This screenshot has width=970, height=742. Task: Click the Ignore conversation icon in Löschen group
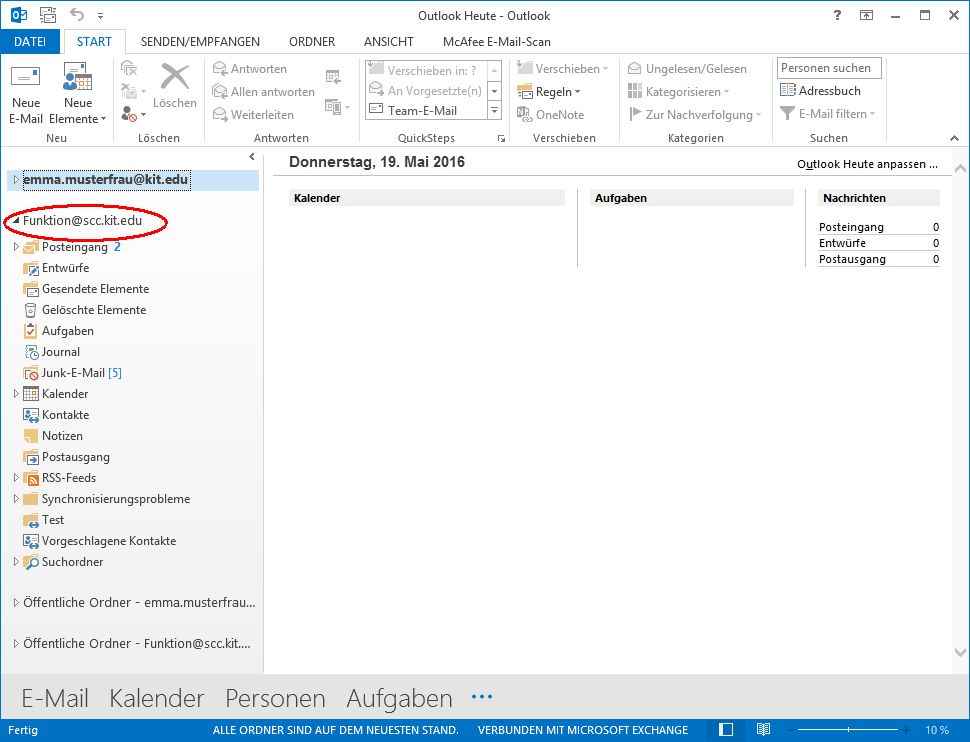point(129,68)
